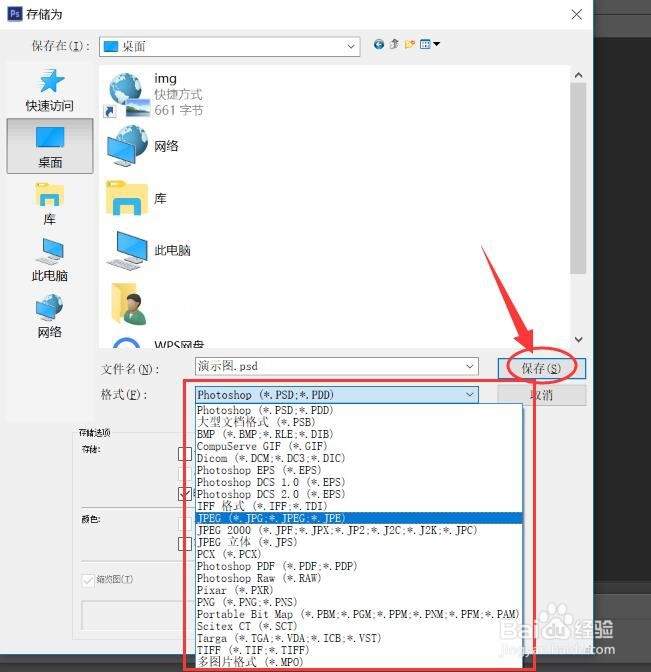651x672 pixels.
Task: Choose Pixar (*.PXR) format
Action: coord(359,590)
